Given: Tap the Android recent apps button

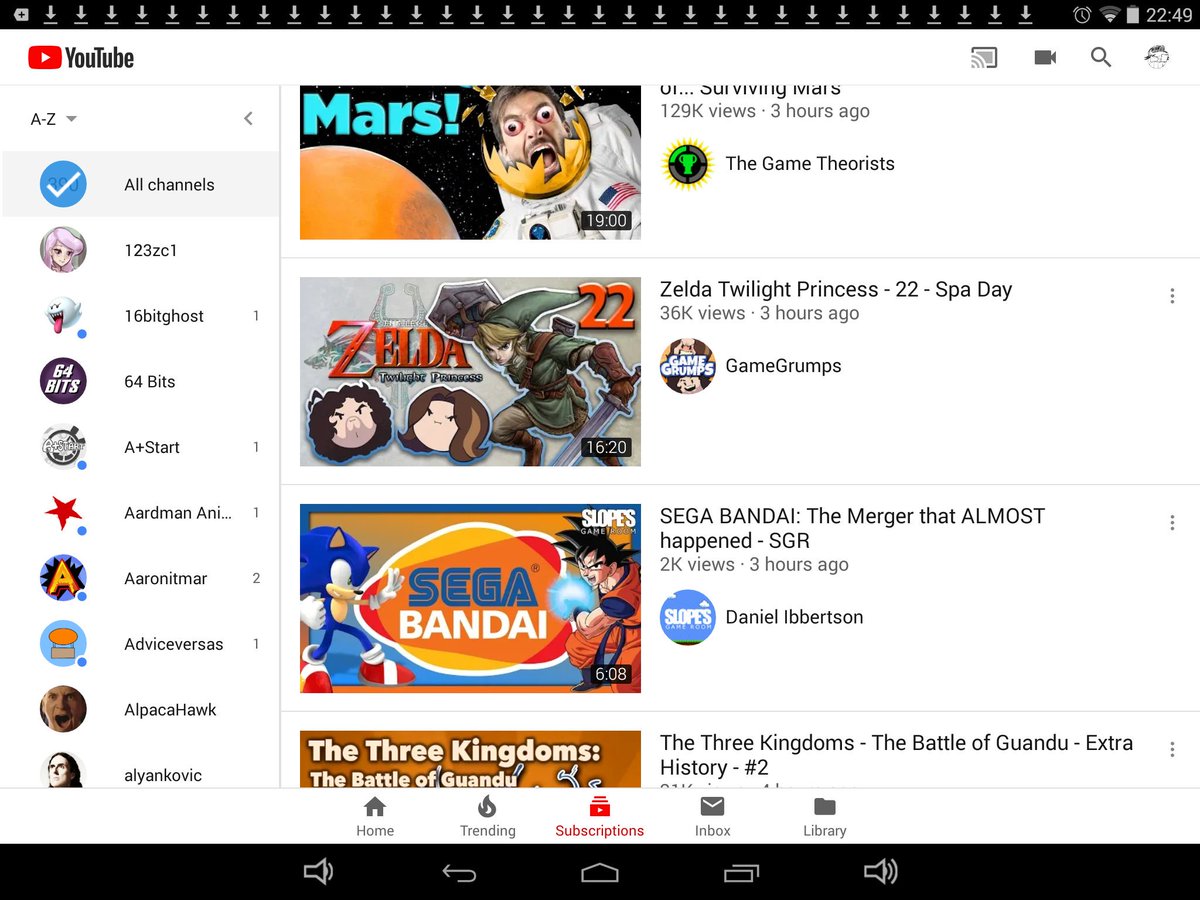Looking at the screenshot, I should tap(741, 872).
